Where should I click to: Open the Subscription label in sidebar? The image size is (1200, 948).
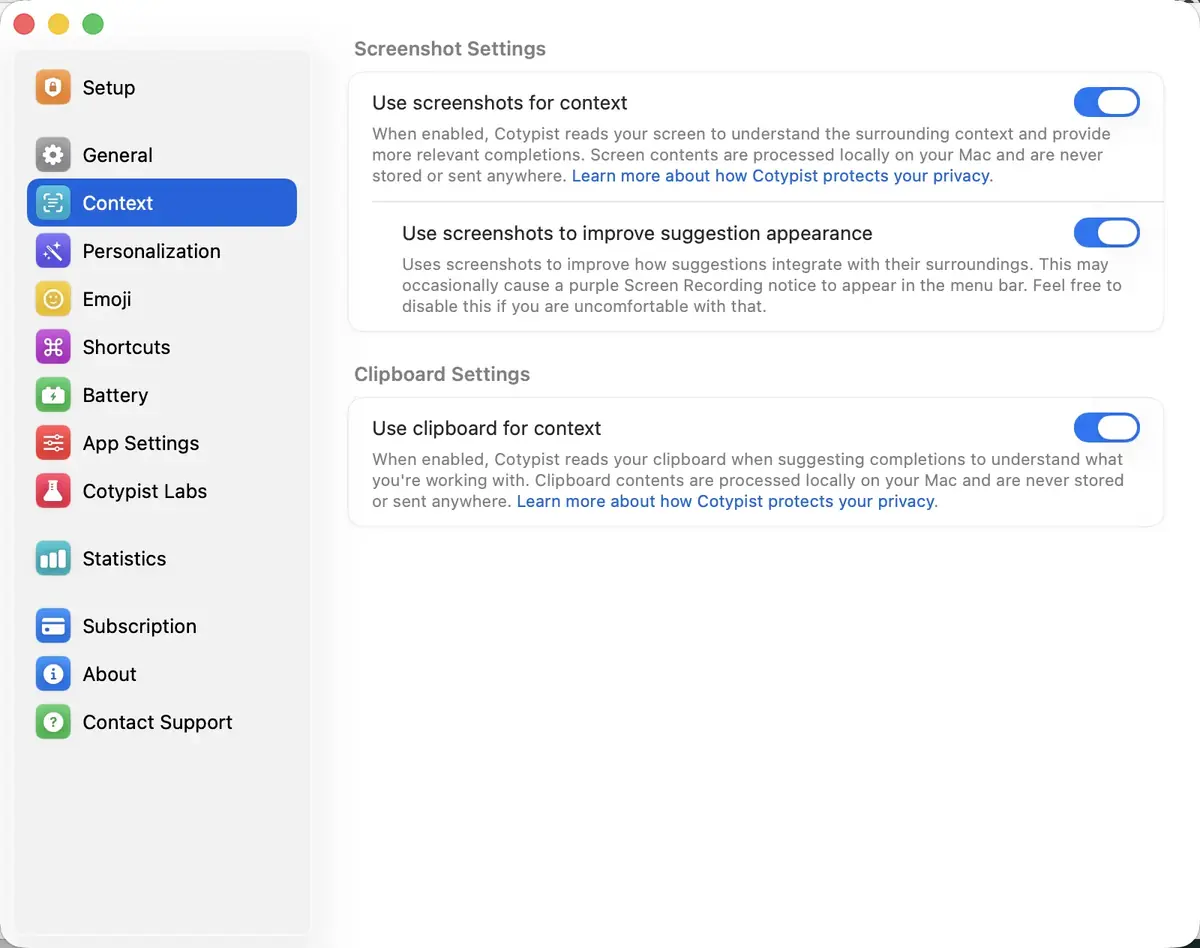click(140, 626)
